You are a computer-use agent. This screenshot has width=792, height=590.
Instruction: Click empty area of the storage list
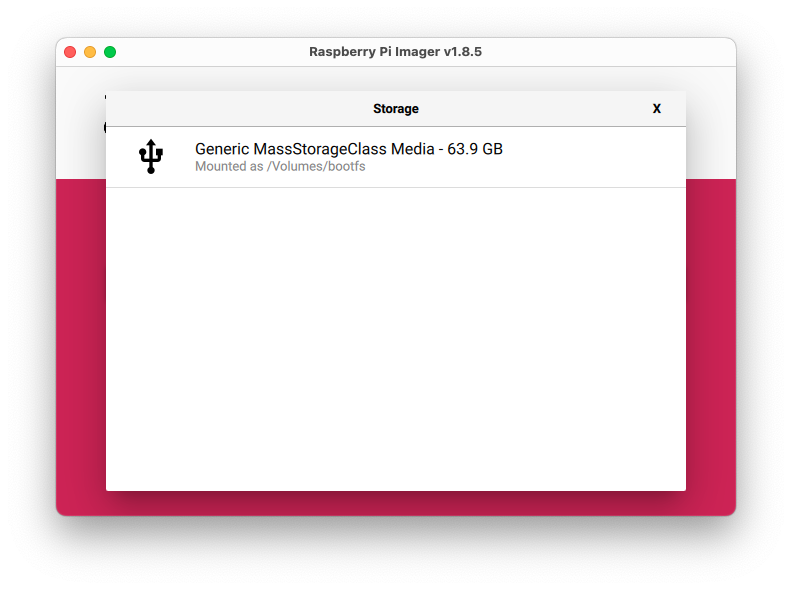point(395,340)
